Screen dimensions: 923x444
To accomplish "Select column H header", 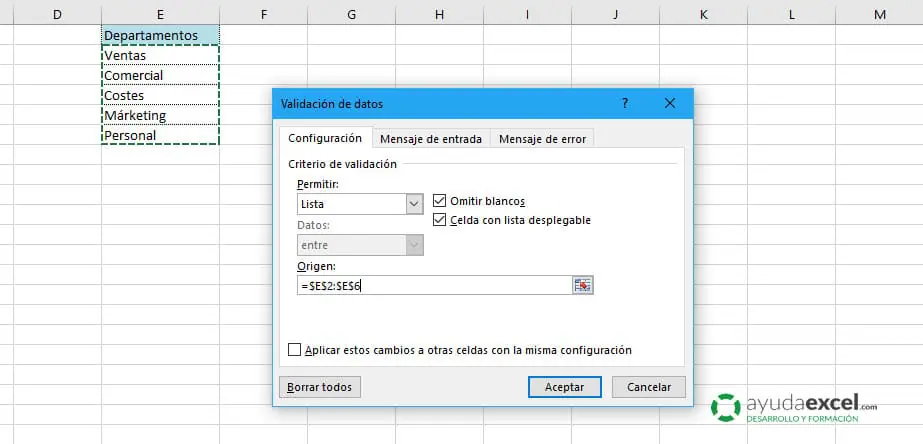I will pos(439,15).
